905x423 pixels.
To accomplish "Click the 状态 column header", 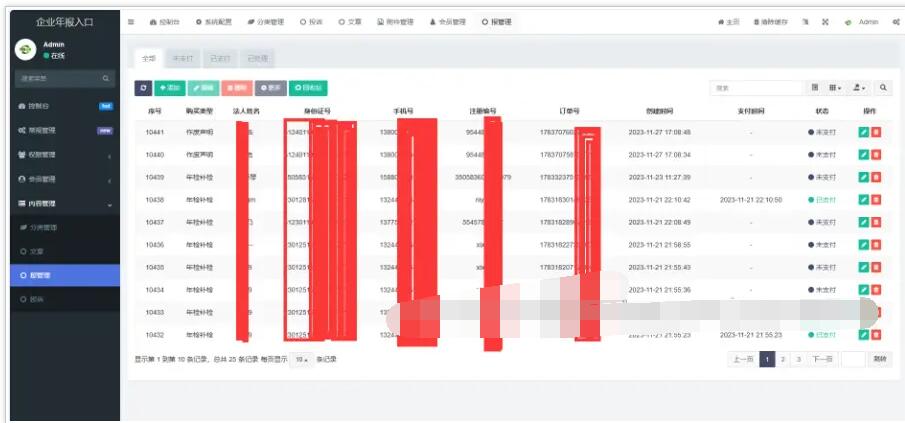I will (822, 111).
